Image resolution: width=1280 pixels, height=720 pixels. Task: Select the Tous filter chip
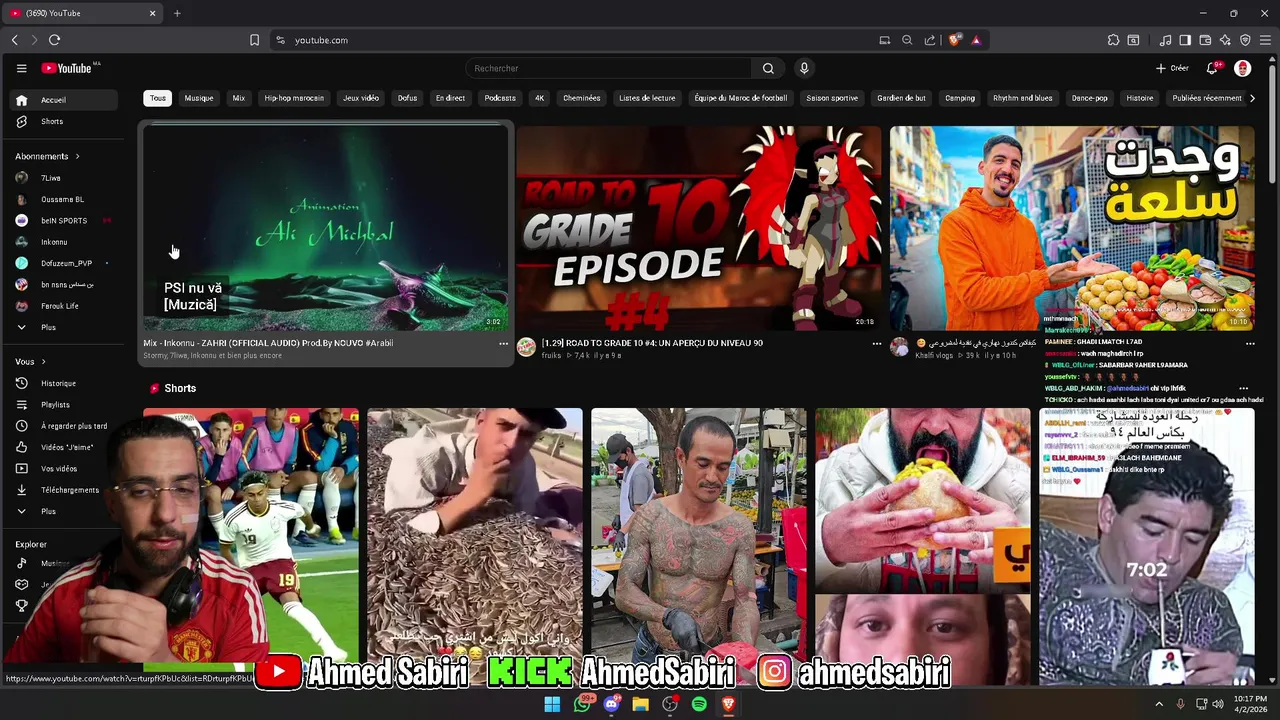tap(157, 98)
